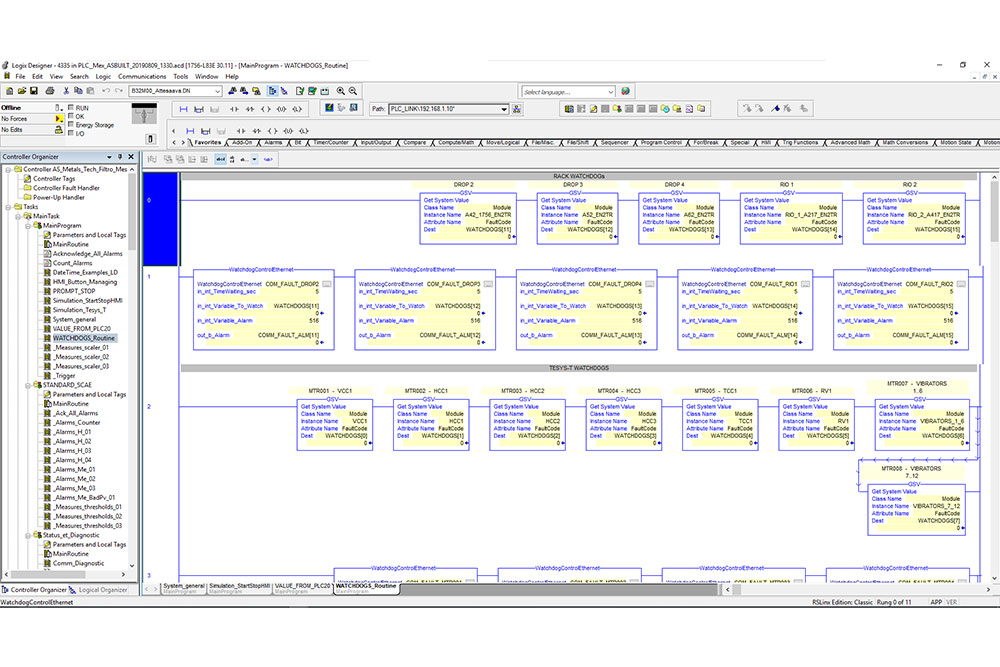The height and width of the screenshot is (667, 1000).
Task: Select HMI_Button_Managing routine in tree
Action: click(85, 282)
